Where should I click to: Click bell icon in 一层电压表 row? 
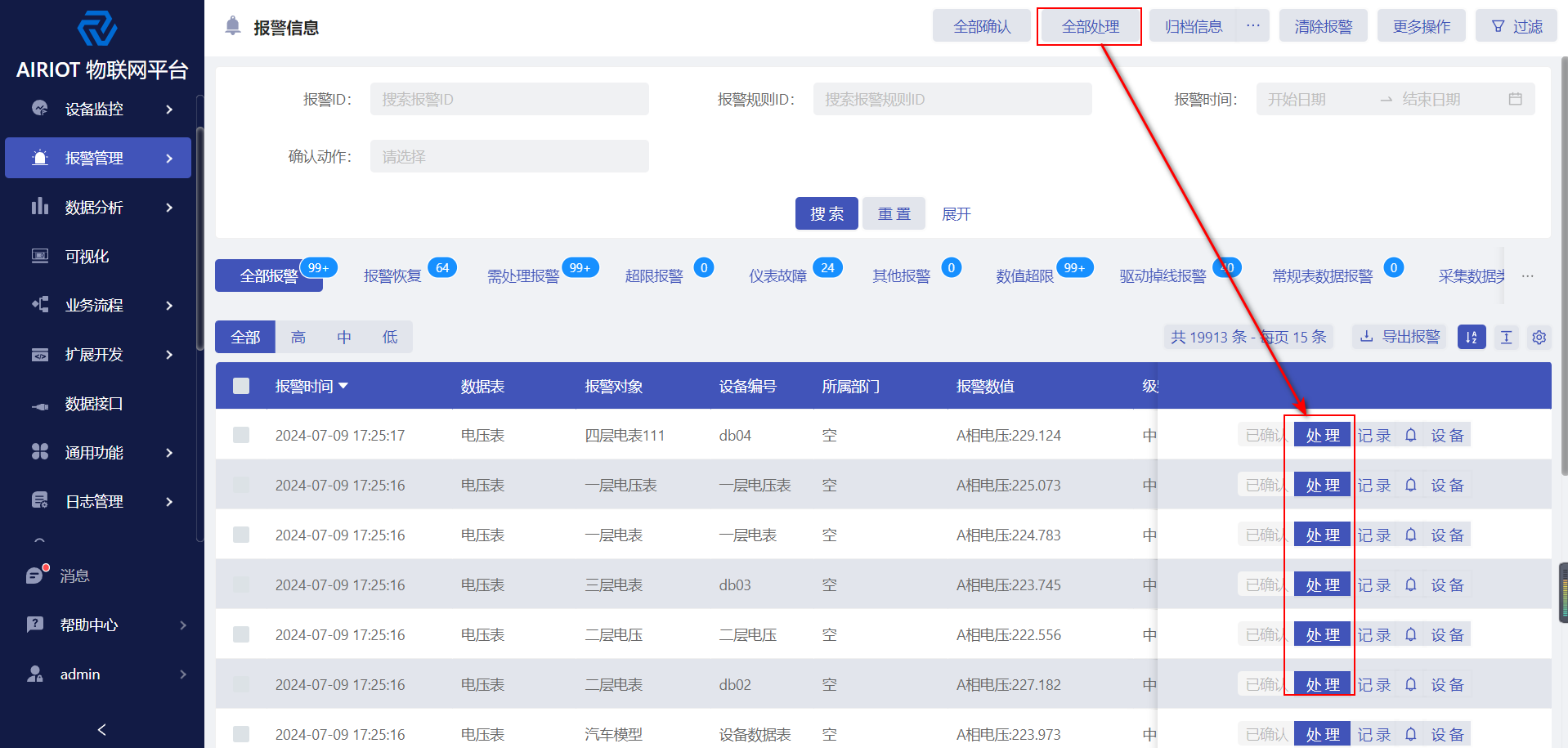pos(1411,485)
